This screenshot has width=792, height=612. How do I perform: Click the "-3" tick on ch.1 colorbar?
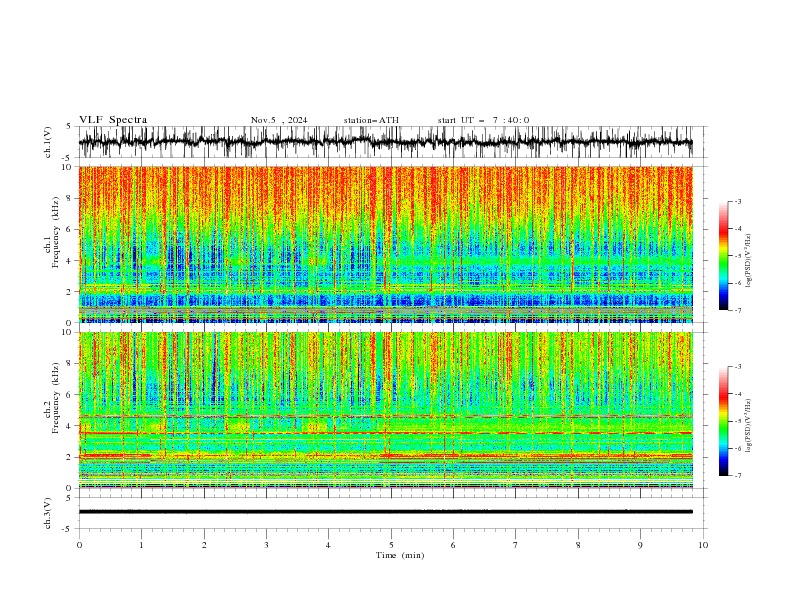tap(737, 201)
